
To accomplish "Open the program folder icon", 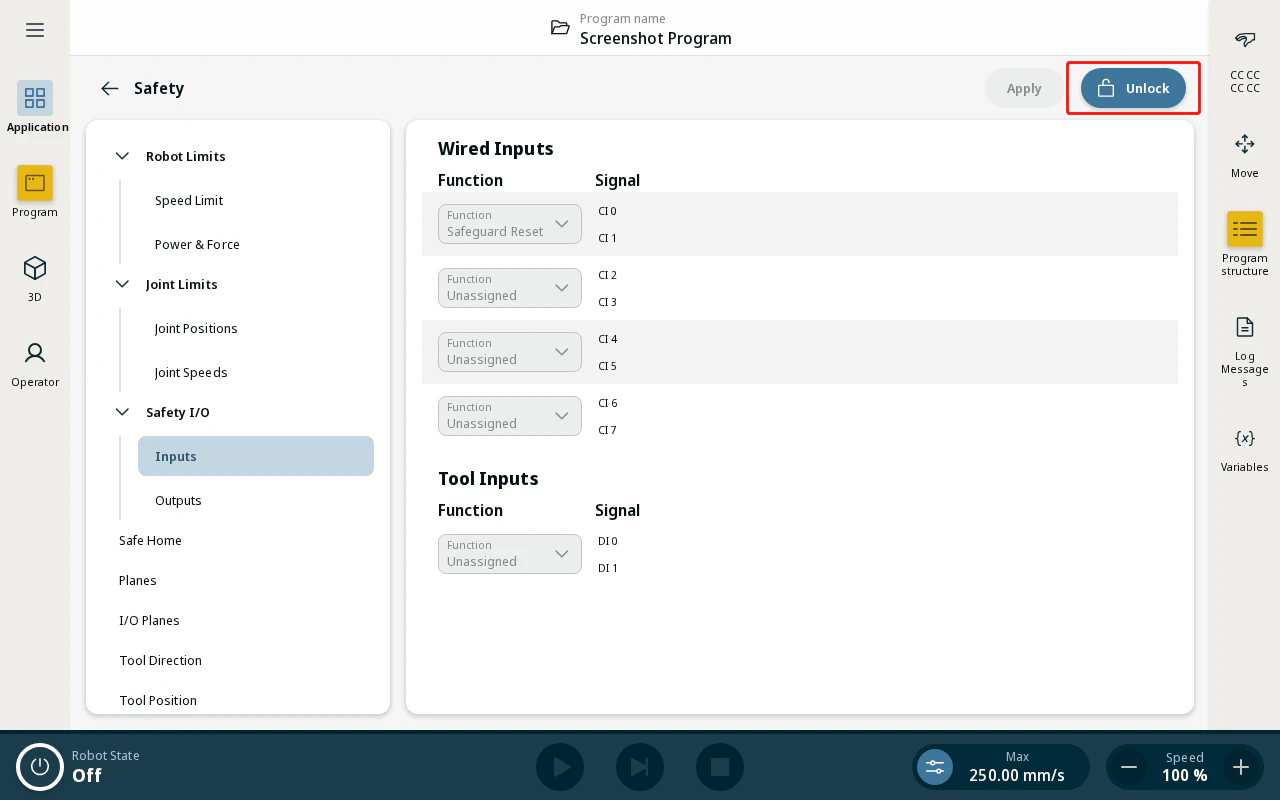I will [561, 28].
